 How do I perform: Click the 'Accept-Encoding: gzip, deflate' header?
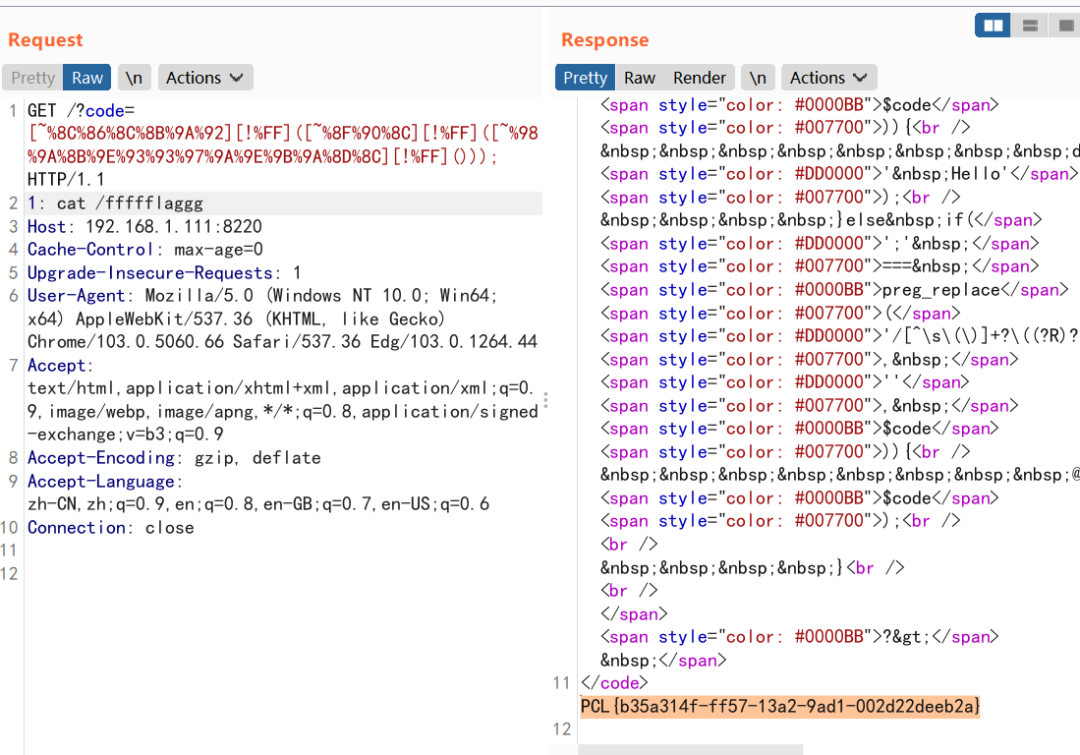point(174,458)
